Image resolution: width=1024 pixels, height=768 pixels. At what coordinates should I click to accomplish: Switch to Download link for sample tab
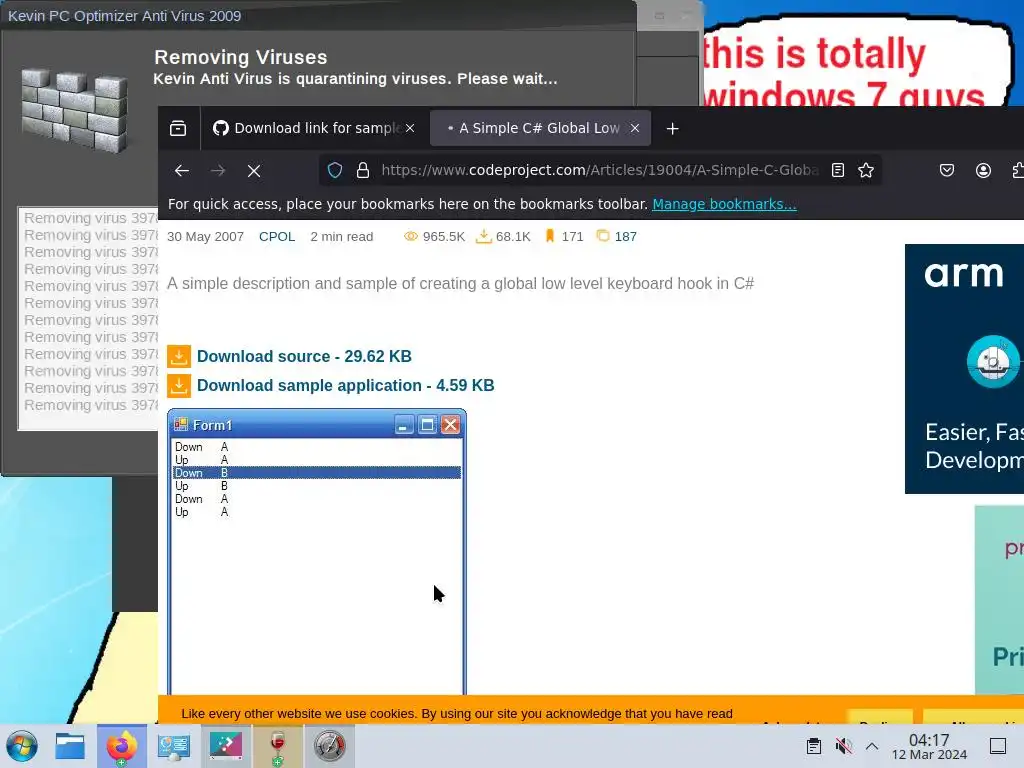[313, 128]
